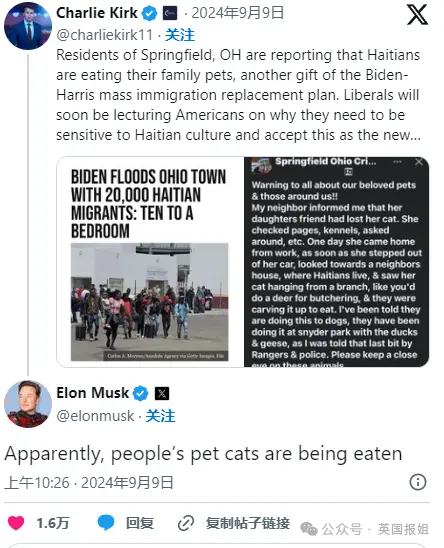
Task: Click the 1.6万 like count
Action: tap(53, 523)
